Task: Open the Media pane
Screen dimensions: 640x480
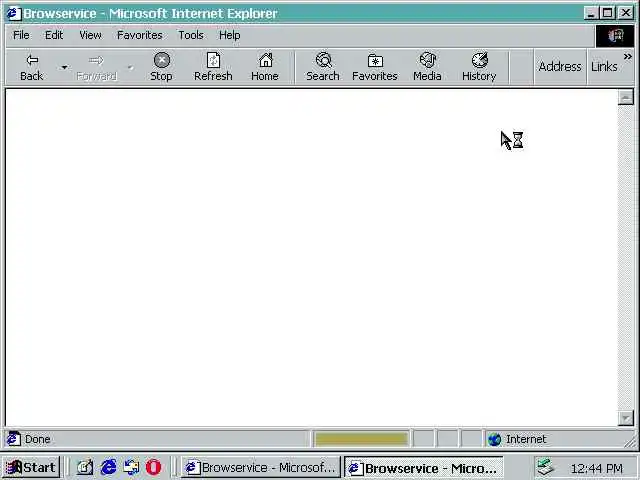Action: [427, 67]
